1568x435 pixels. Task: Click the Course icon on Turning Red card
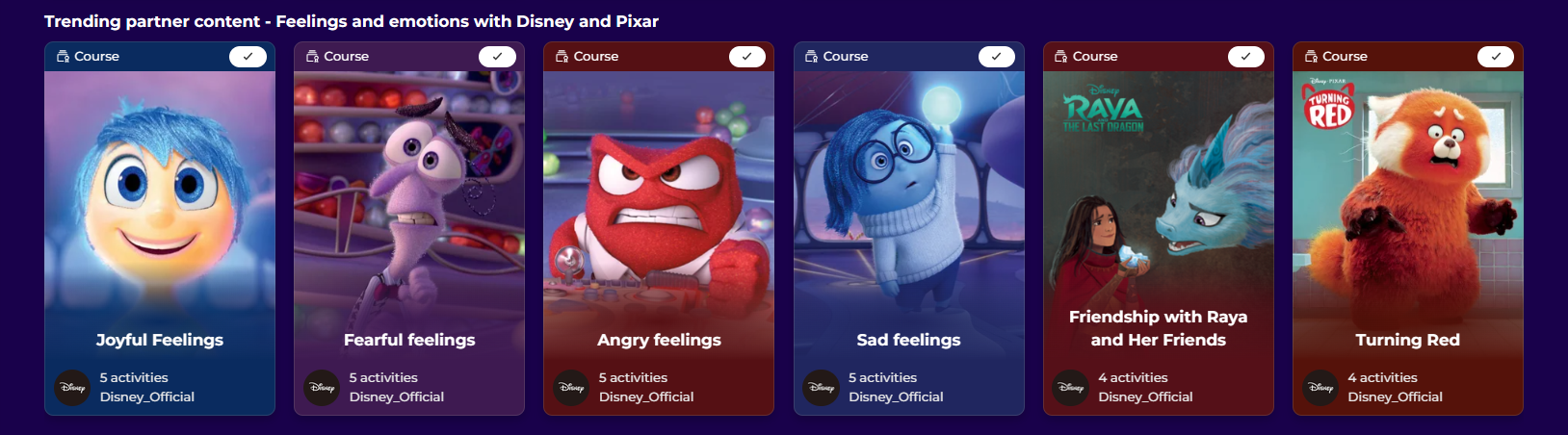(1311, 57)
